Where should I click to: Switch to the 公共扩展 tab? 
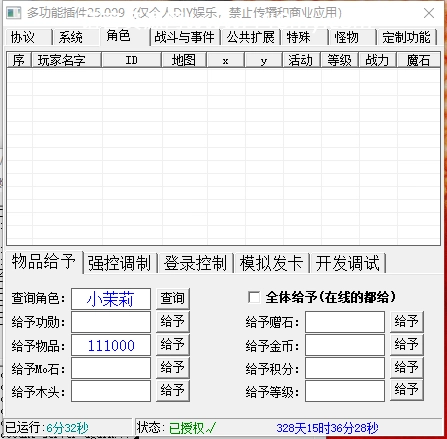(251, 37)
